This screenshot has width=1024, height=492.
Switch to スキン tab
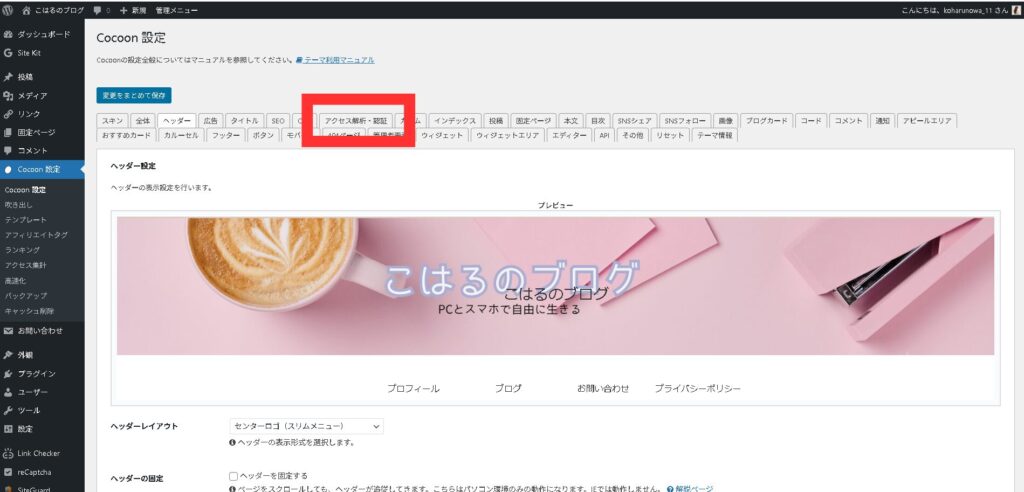(112, 121)
